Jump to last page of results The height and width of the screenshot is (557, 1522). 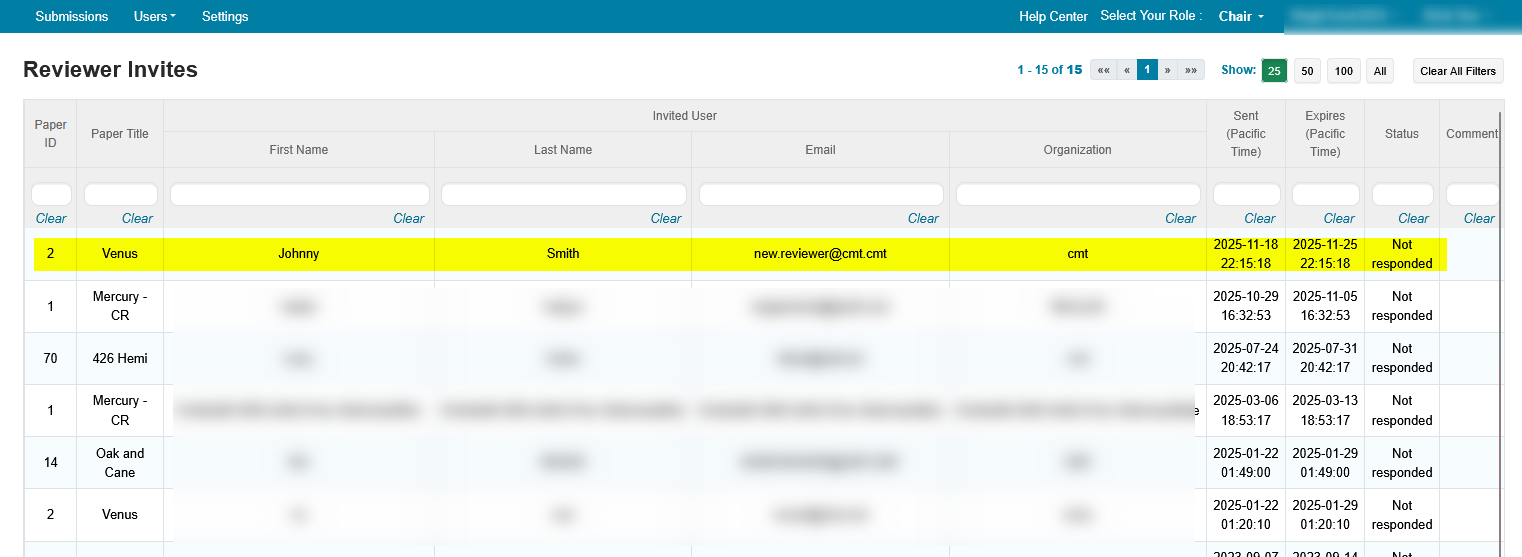coord(1191,70)
